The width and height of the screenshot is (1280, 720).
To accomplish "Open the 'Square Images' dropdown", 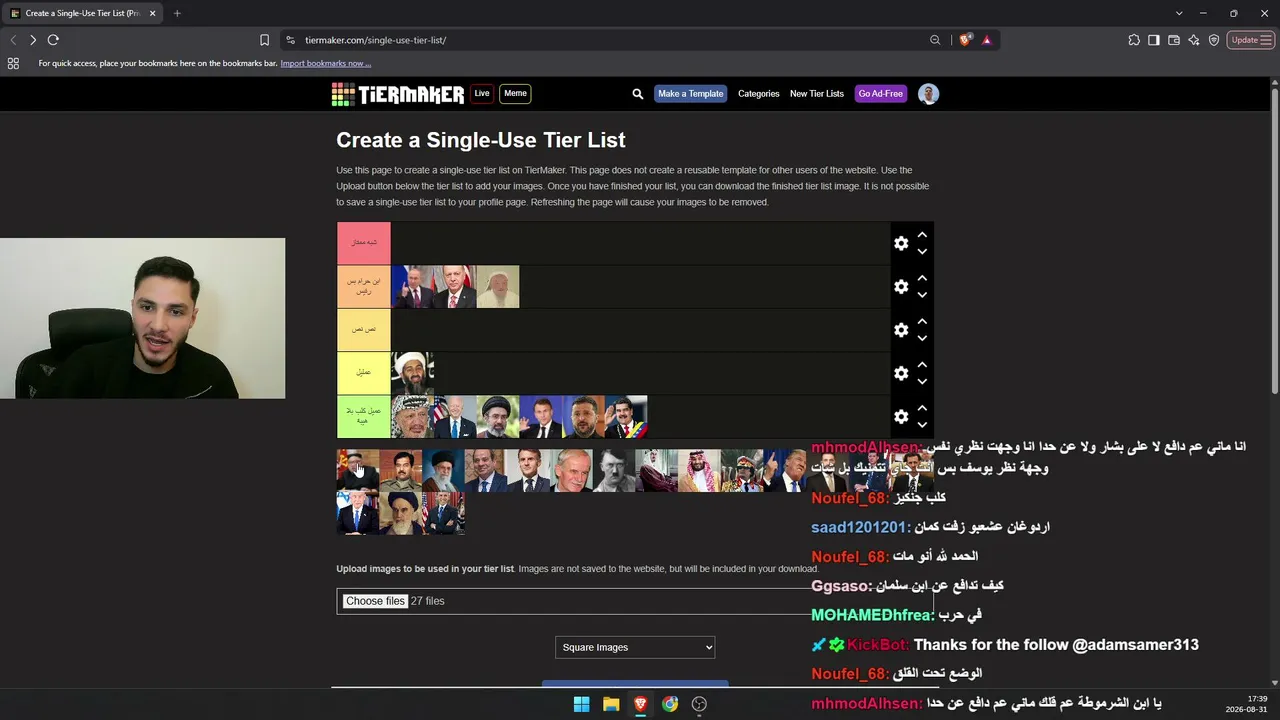I will point(635,647).
